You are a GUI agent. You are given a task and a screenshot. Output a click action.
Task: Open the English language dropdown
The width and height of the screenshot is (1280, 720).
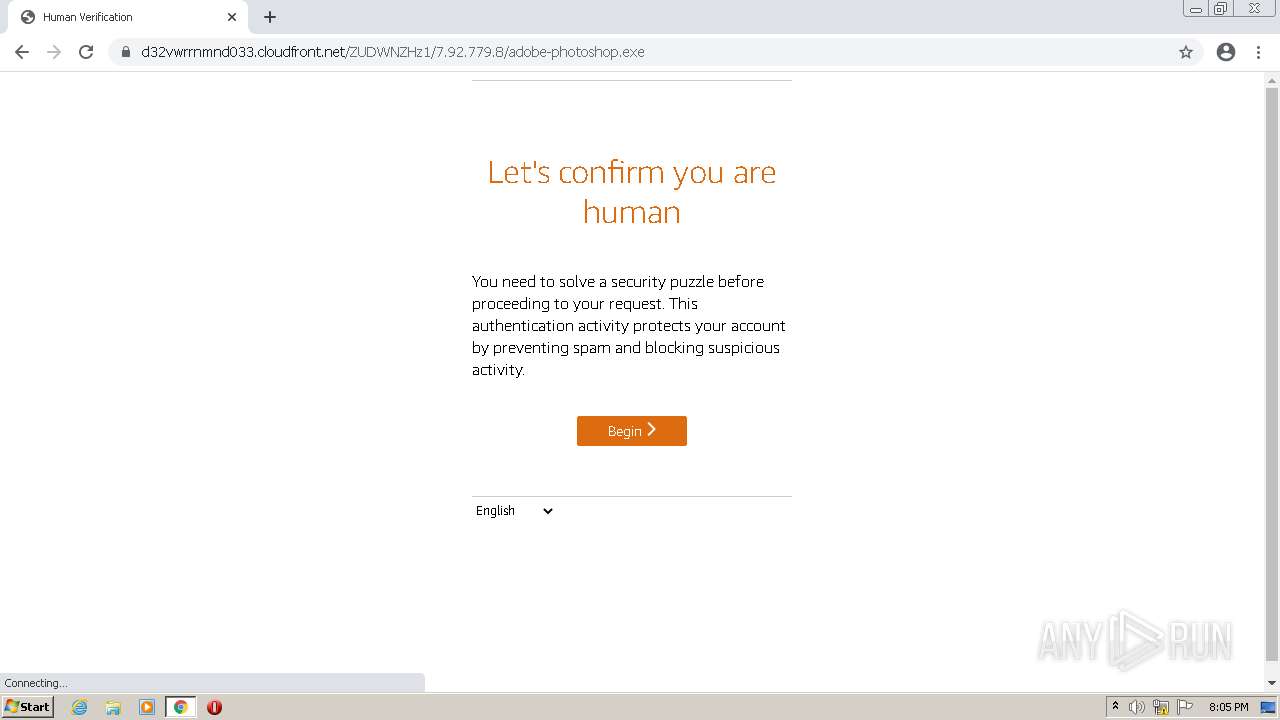(514, 511)
